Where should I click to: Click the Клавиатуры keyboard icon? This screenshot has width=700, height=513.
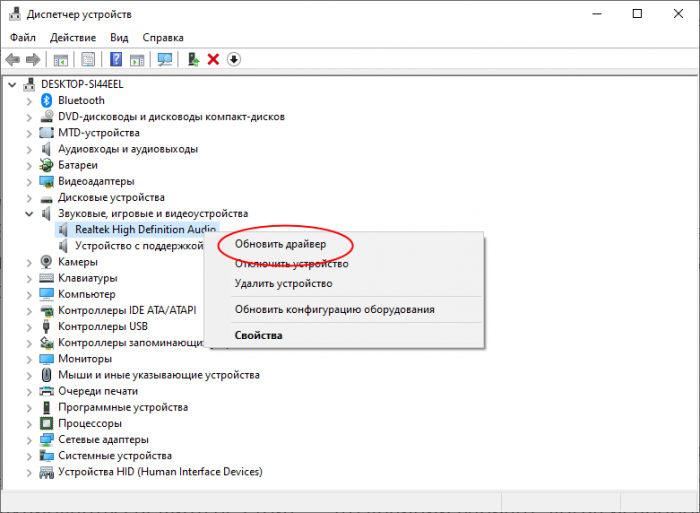coord(46,278)
